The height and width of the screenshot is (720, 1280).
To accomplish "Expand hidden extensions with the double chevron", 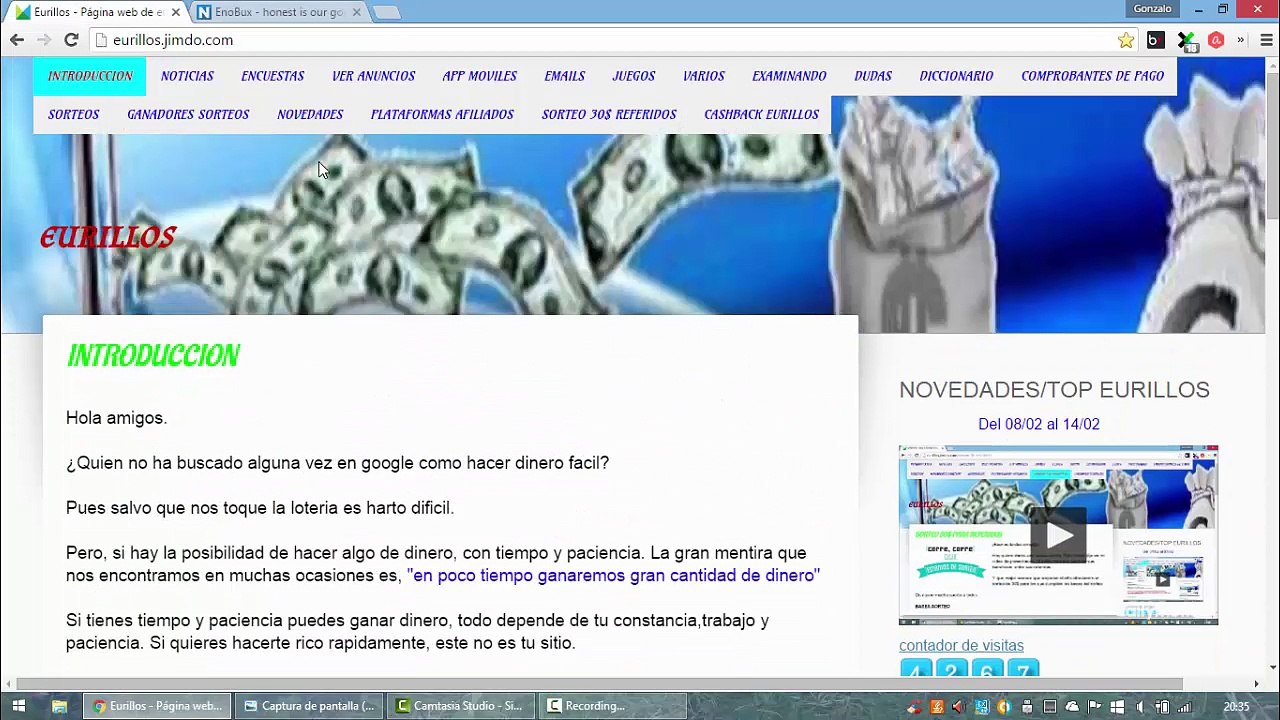I will click(1240, 40).
